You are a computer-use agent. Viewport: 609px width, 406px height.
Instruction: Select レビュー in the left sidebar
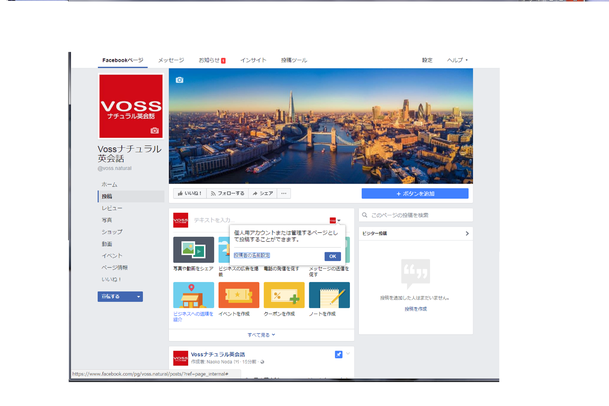pos(130,208)
